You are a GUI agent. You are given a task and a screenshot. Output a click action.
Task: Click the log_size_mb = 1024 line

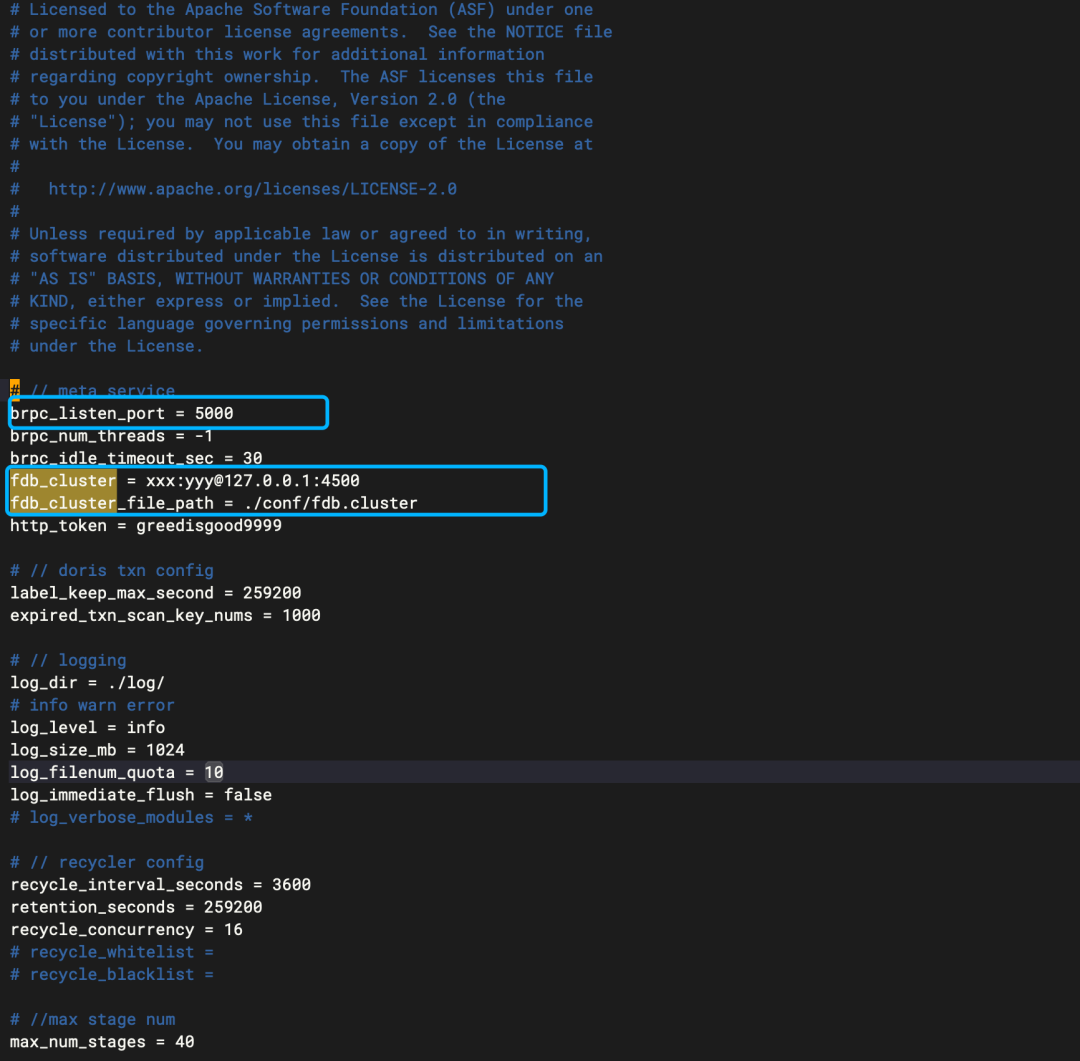(97, 750)
